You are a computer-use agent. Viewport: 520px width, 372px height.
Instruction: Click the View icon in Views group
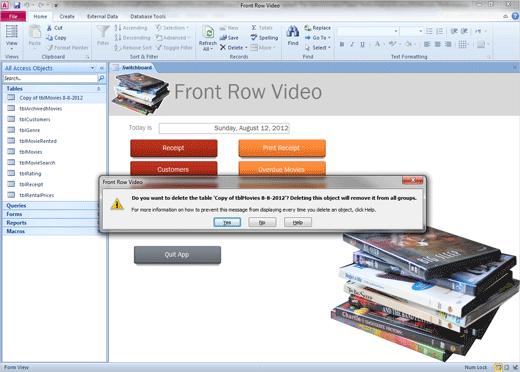click(x=12, y=31)
